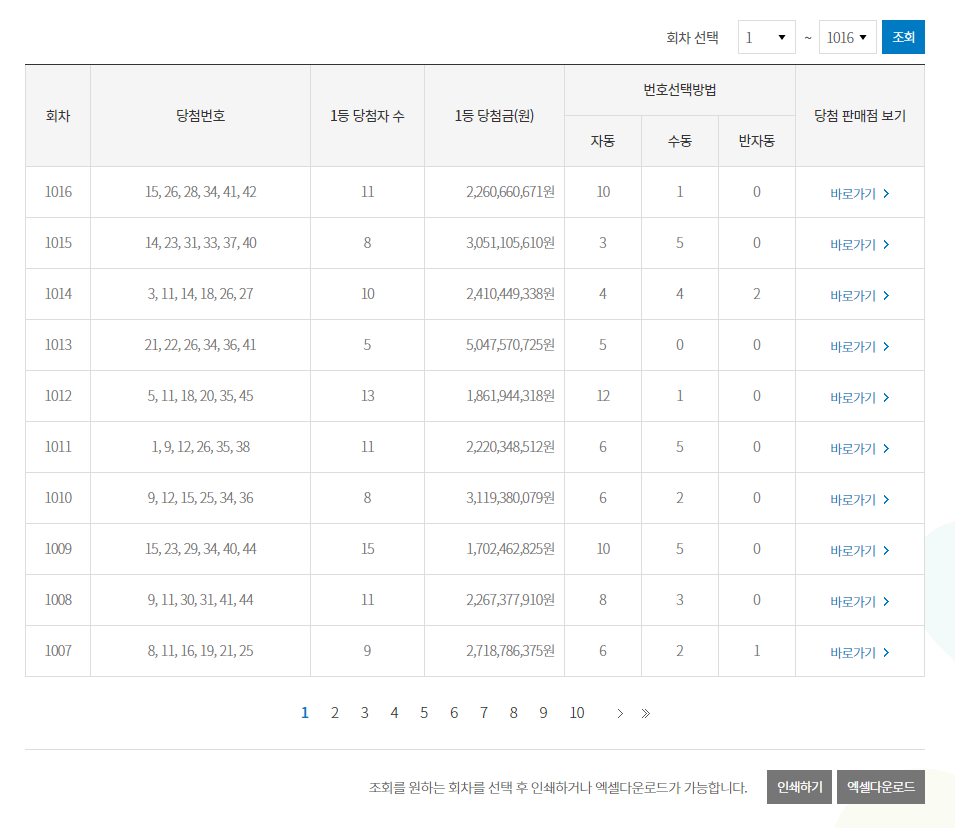Click the last page double-arrow icon
Image resolution: width=955 pixels, height=828 pixels.
pos(646,713)
